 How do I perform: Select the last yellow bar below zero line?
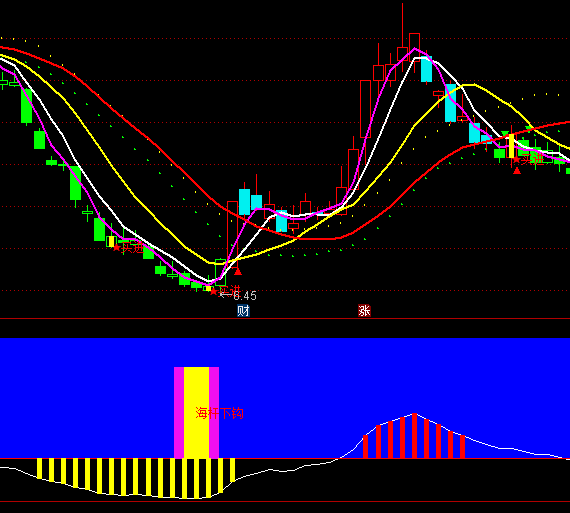pos(232,470)
